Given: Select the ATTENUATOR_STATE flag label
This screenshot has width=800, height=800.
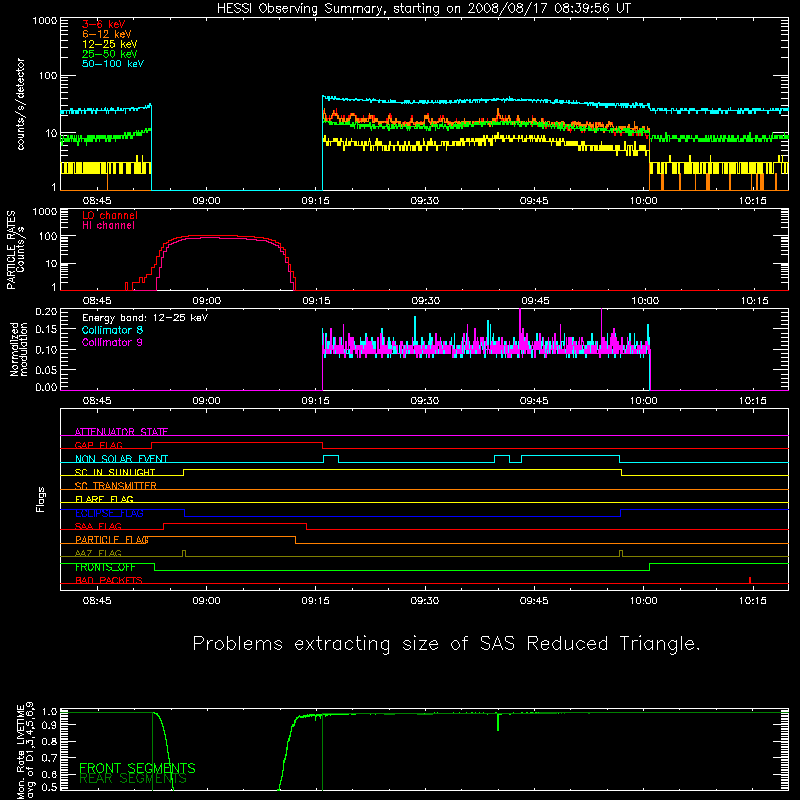Looking at the screenshot, I should (x=121, y=432).
